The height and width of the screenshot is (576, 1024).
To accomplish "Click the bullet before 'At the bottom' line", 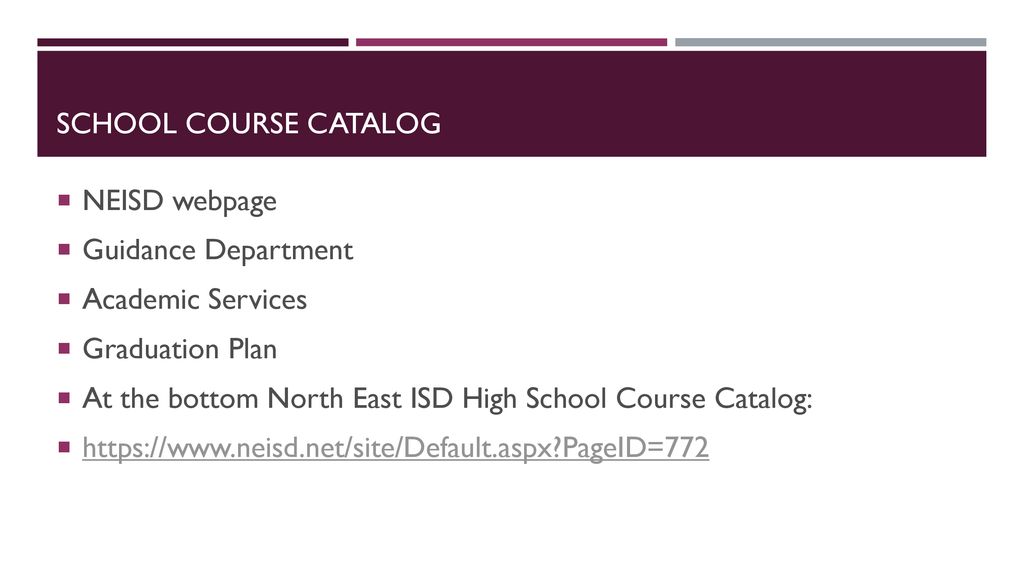I will 64,398.
